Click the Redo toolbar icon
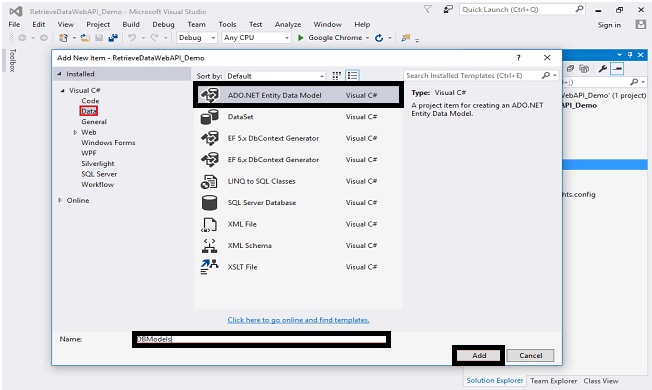This screenshot has width=652, height=390. (x=154, y=38)
